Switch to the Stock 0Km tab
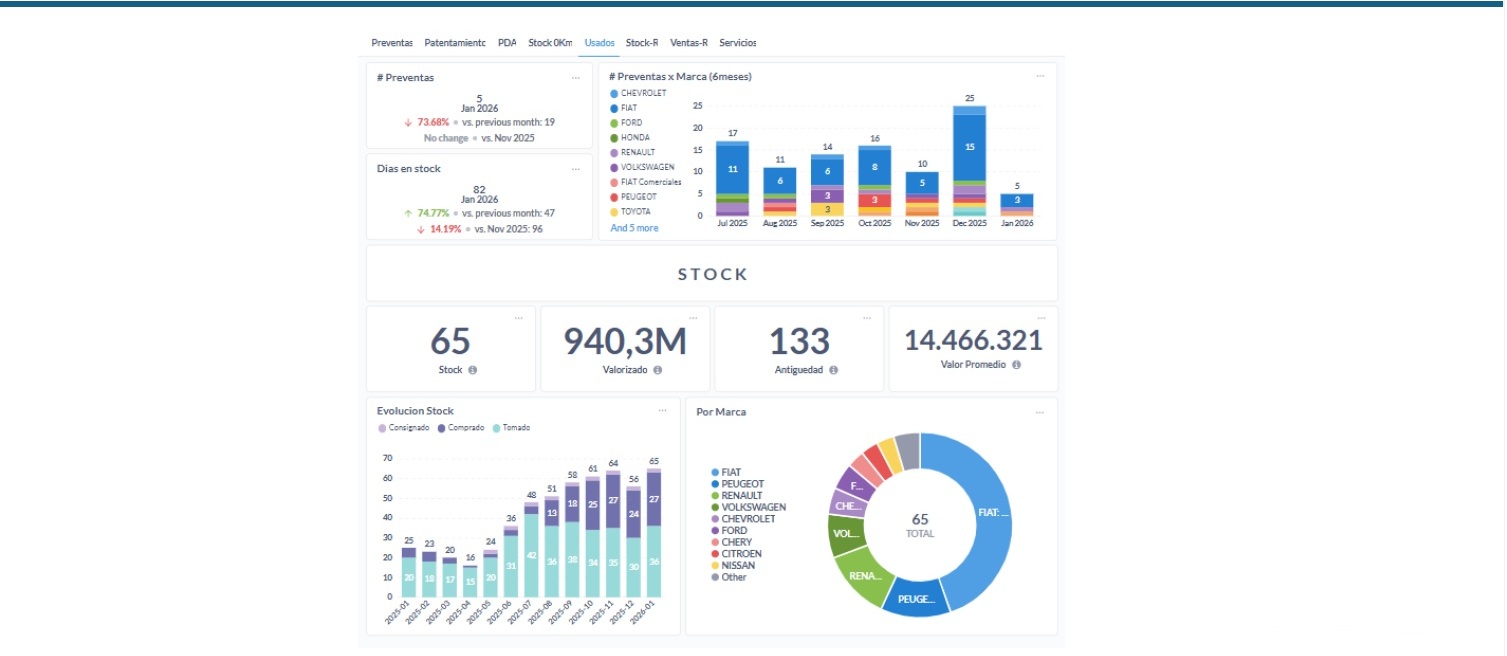Viewport: 1507px width, 656px height. [x=550, y=43]
